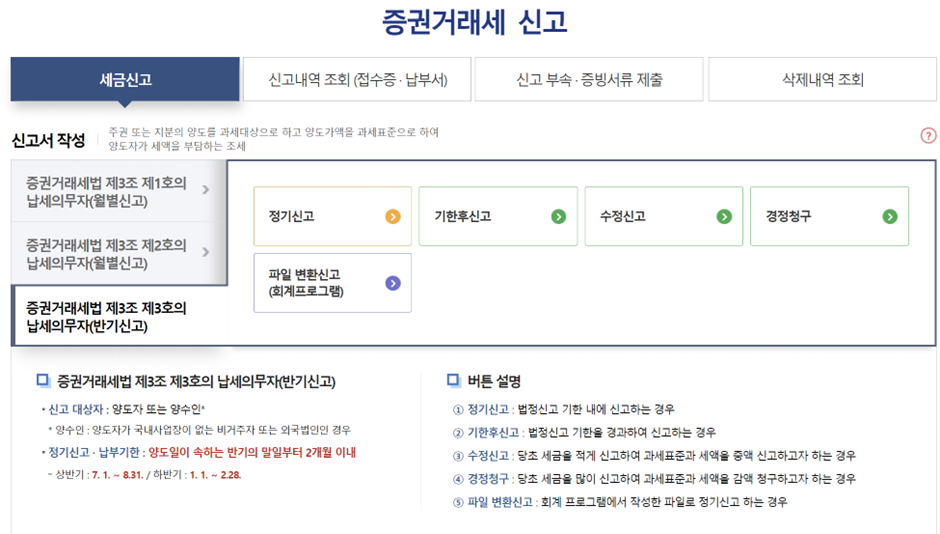This screenshot has height=534, width=940.
Task: Click ③ 수정신고 description line
Action: [654, 456]
